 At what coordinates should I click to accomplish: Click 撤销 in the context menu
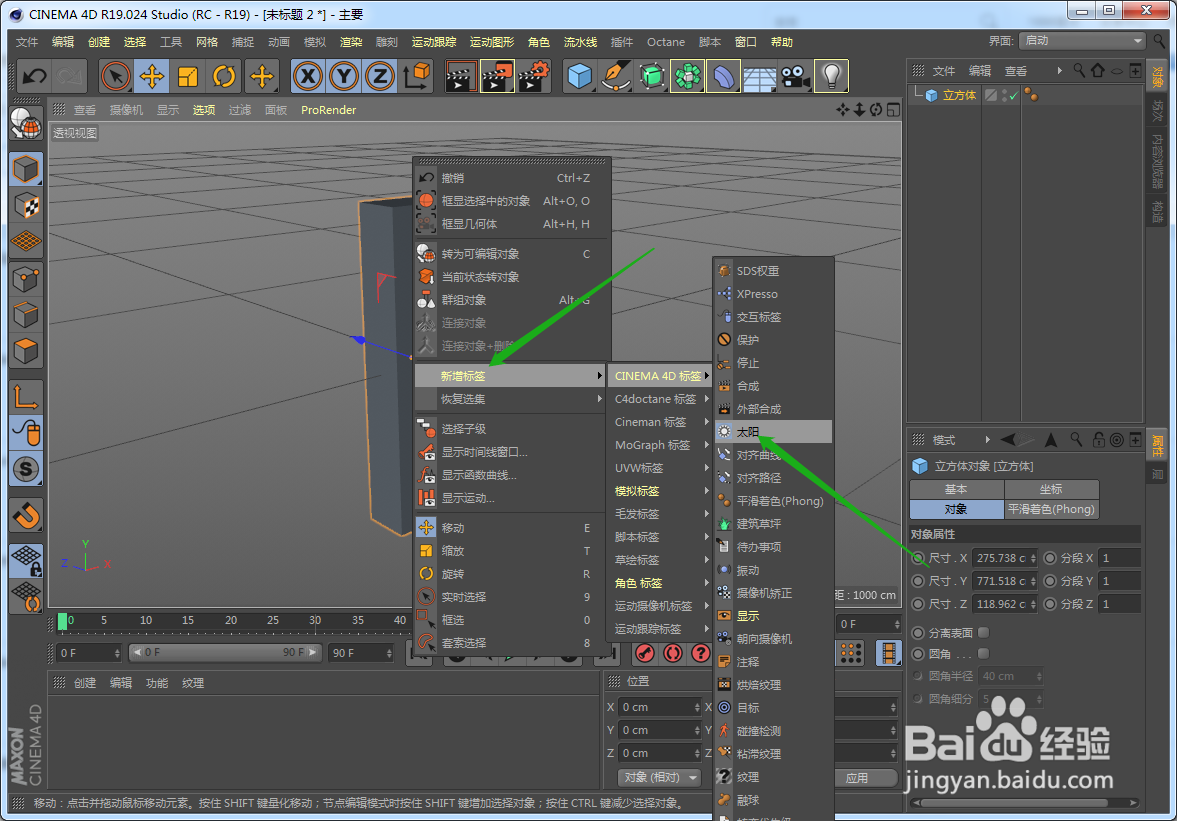(x=511, y=178)
